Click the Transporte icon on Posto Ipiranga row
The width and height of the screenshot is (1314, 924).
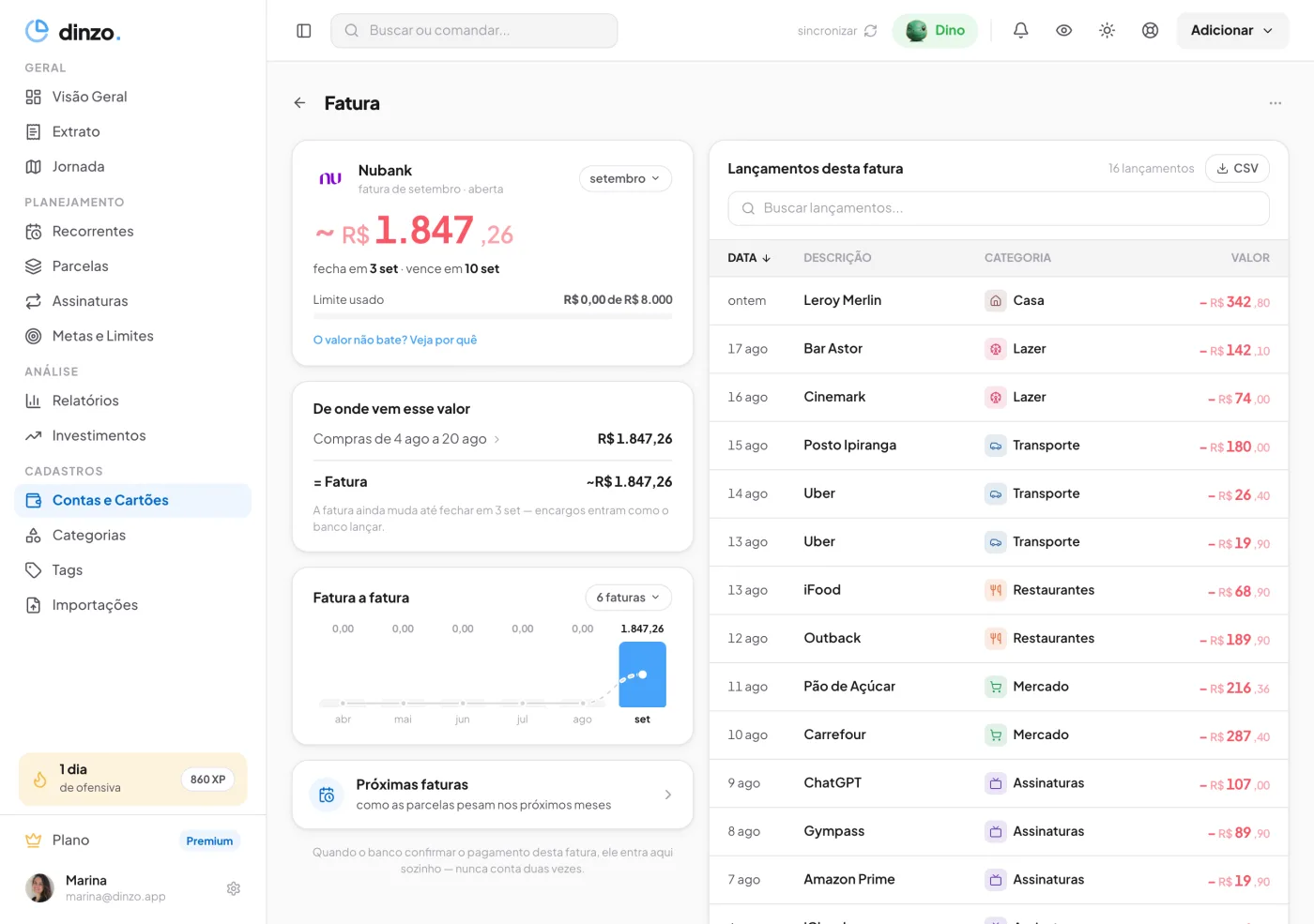[996, 446]
